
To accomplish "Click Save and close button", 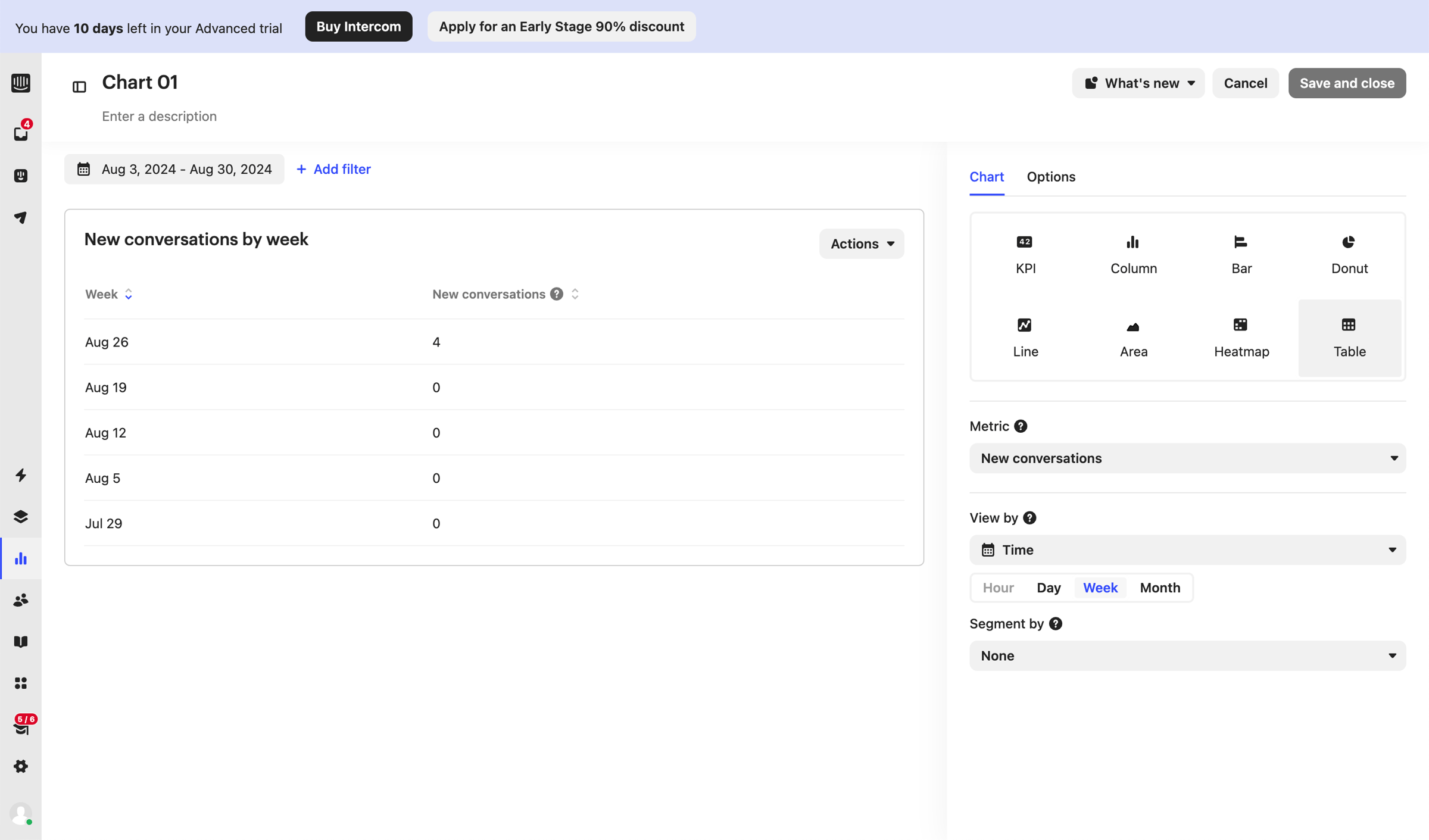I will click(x=1347, y=83).
